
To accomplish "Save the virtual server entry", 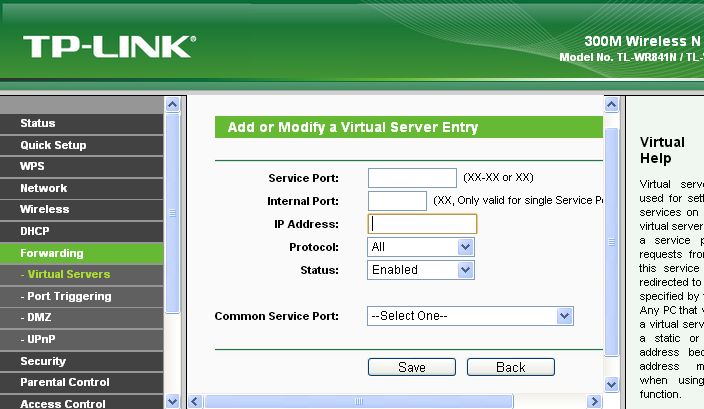I will 412,367.
